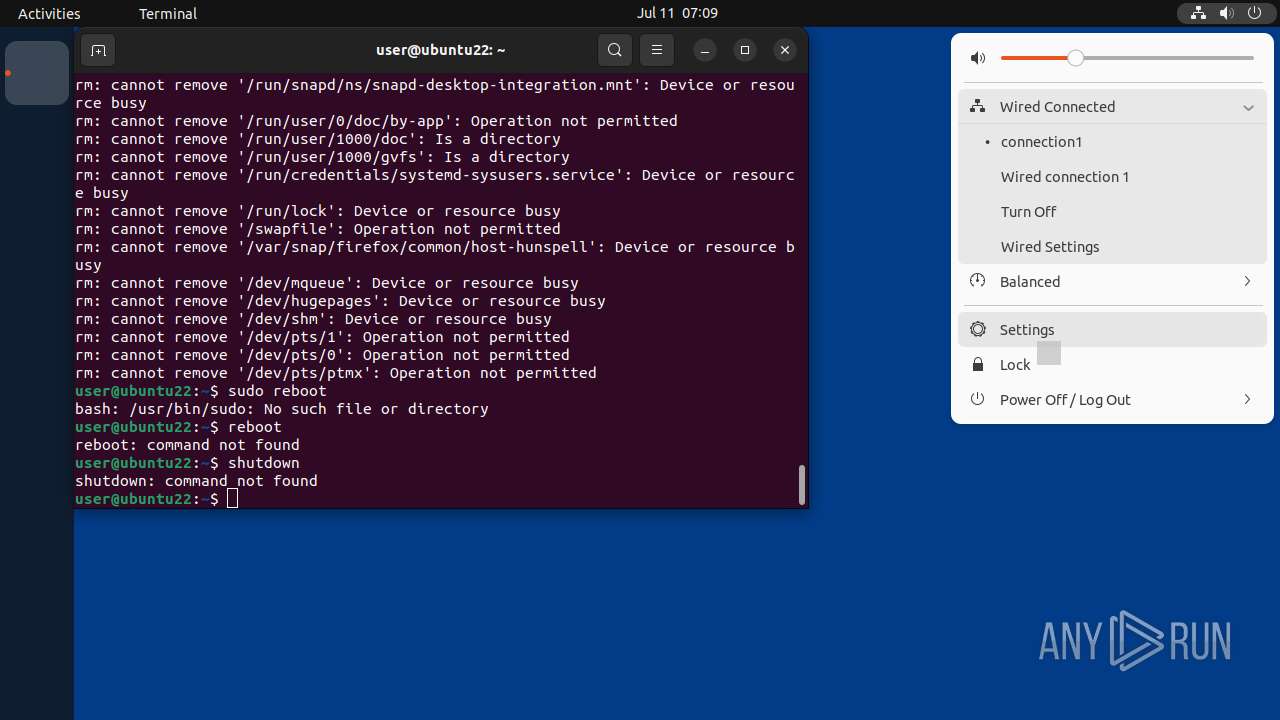Turn Off the wired connection
1280x720 pixels.
click(1112, 212)
